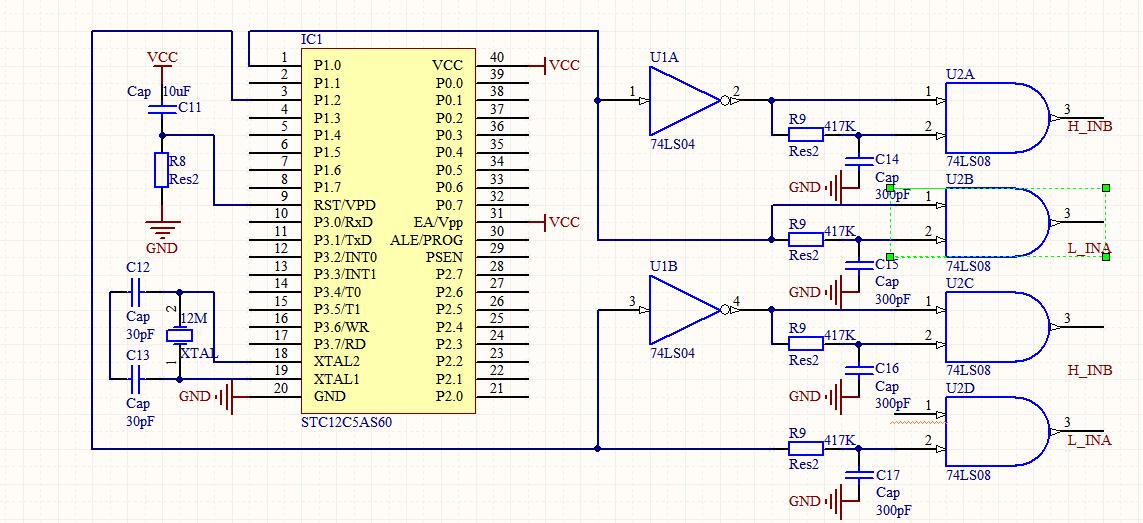This screenshot has height=523, width=1143.
Task: Click the ground symbol below R8
Action: click(x=161, y=230)
